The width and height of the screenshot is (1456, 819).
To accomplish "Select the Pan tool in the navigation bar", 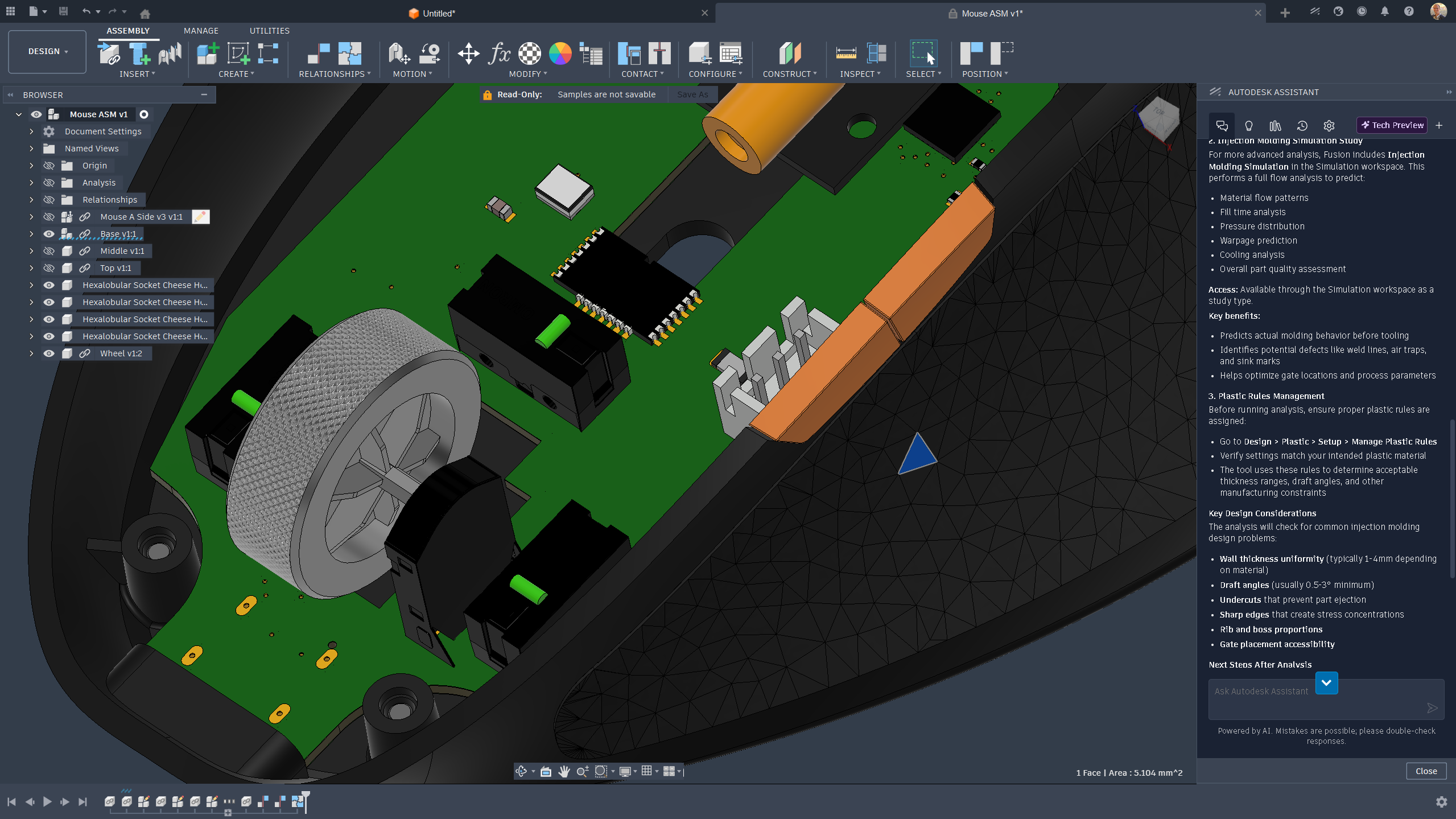I will coord(564,771).
